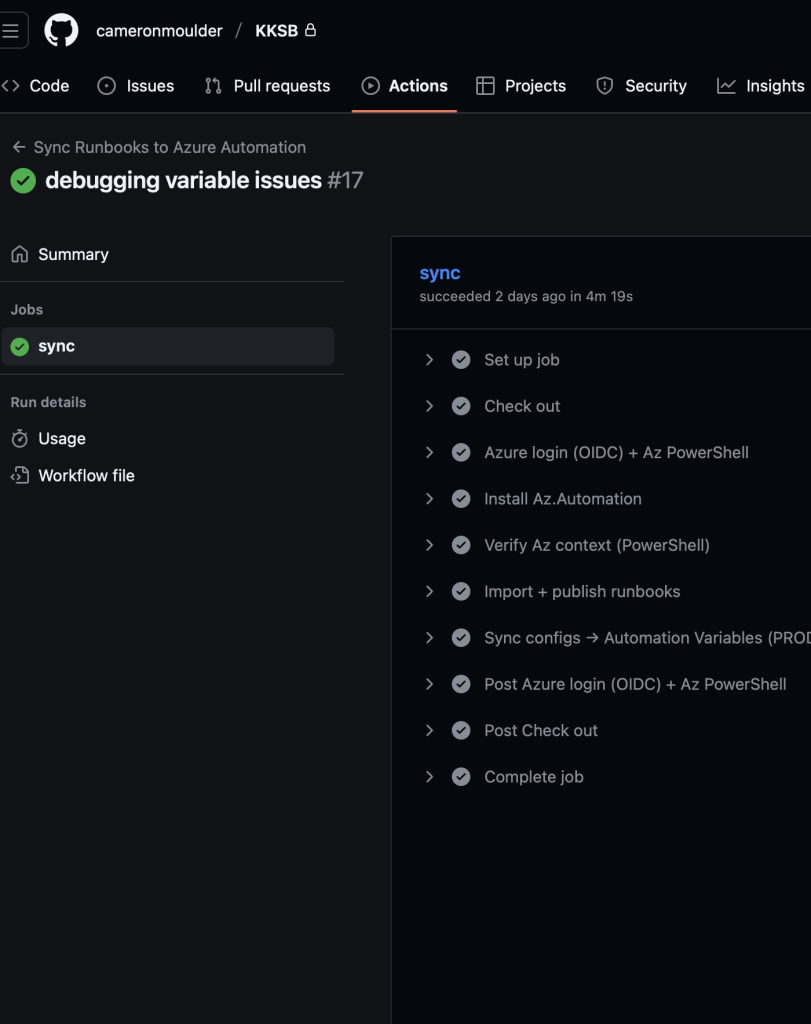Expand the Complete job step

[x=429, y=777]
